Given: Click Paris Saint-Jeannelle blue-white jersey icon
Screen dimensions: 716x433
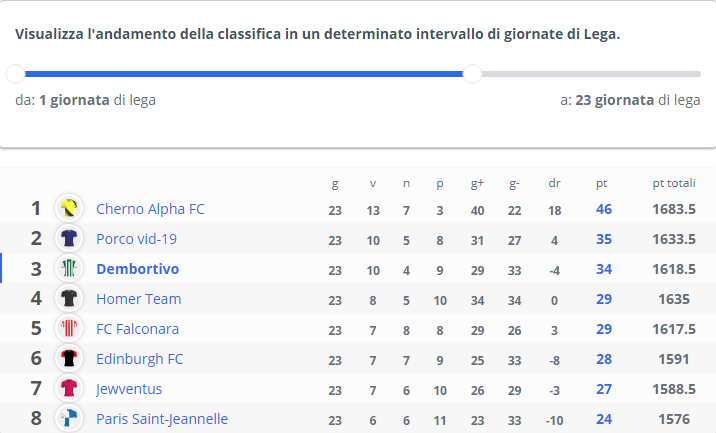Looking at the screenshot, I should click(x=69, y=418).
